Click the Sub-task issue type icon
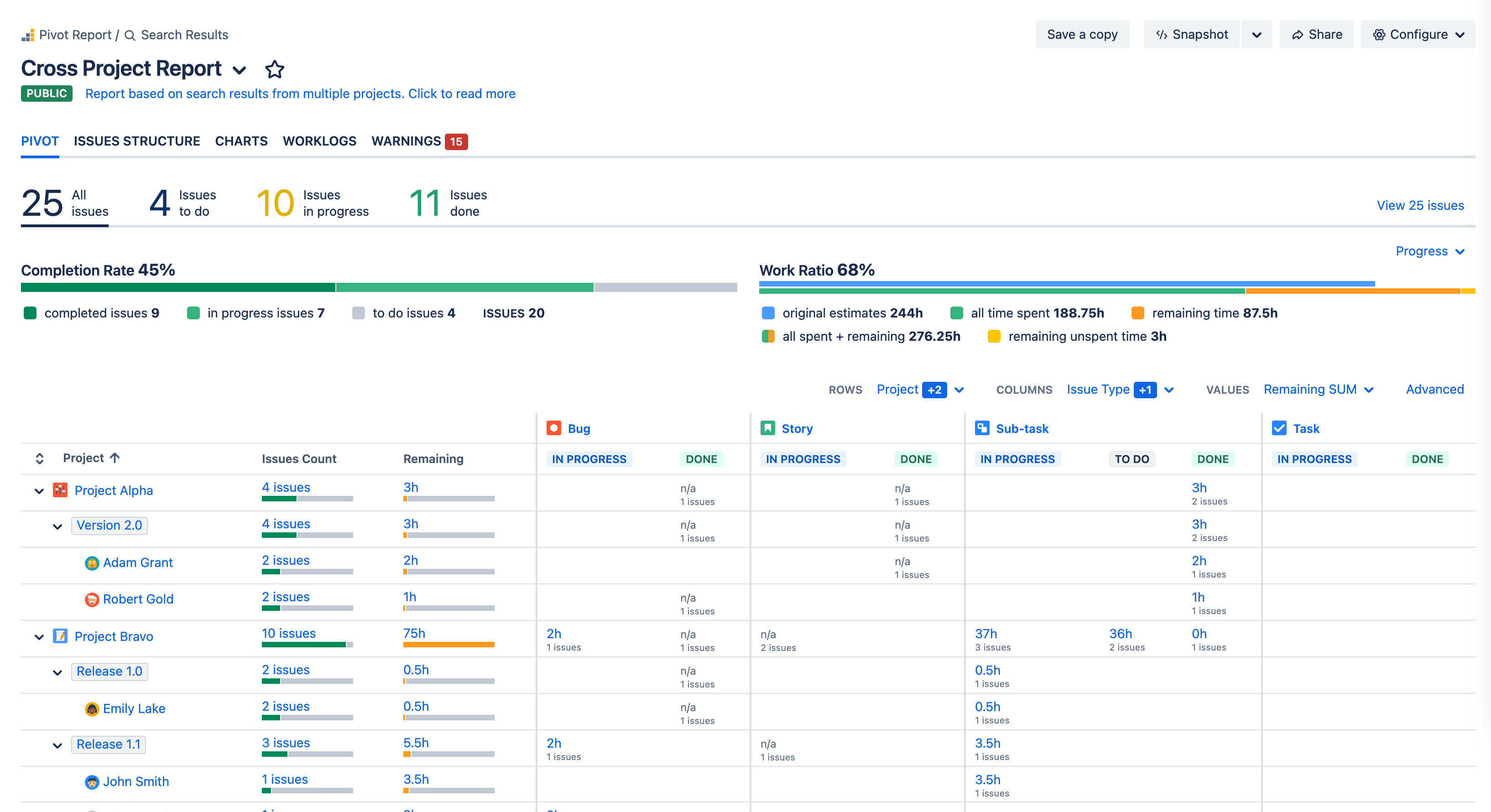The image size is (1491, 812). coord(982,428)
